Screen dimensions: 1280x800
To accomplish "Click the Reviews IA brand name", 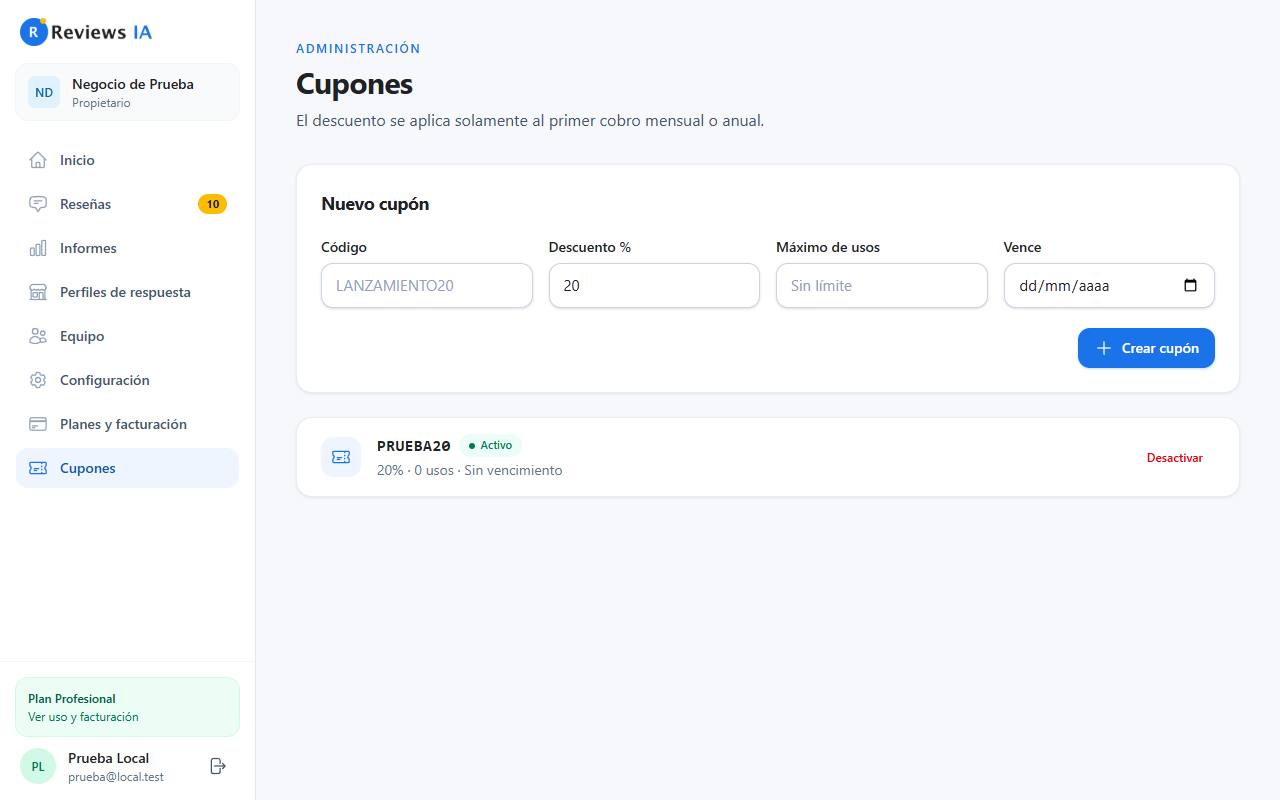I will (x=101, y=32).
